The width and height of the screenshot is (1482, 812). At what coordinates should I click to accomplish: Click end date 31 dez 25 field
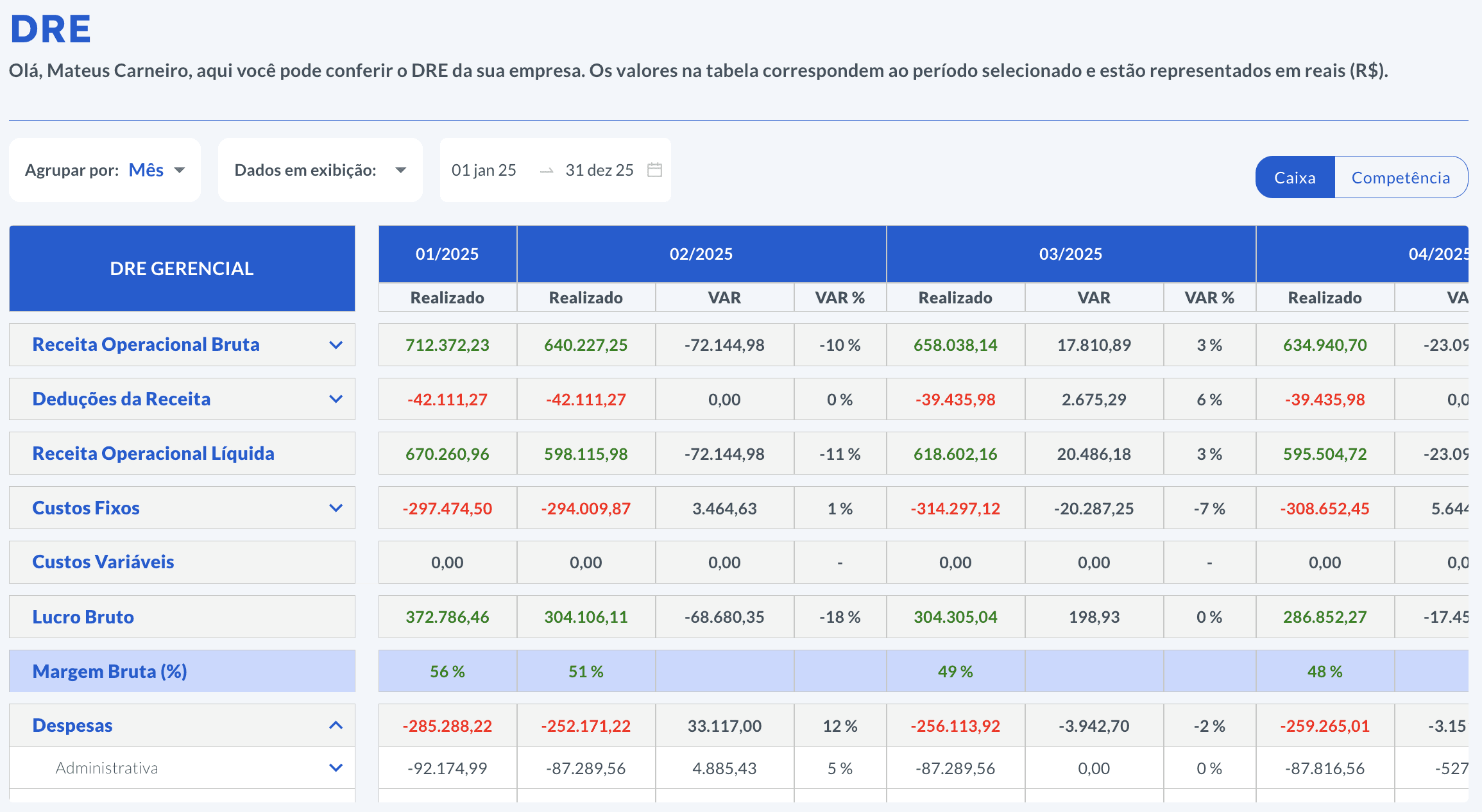pos(599,170)
